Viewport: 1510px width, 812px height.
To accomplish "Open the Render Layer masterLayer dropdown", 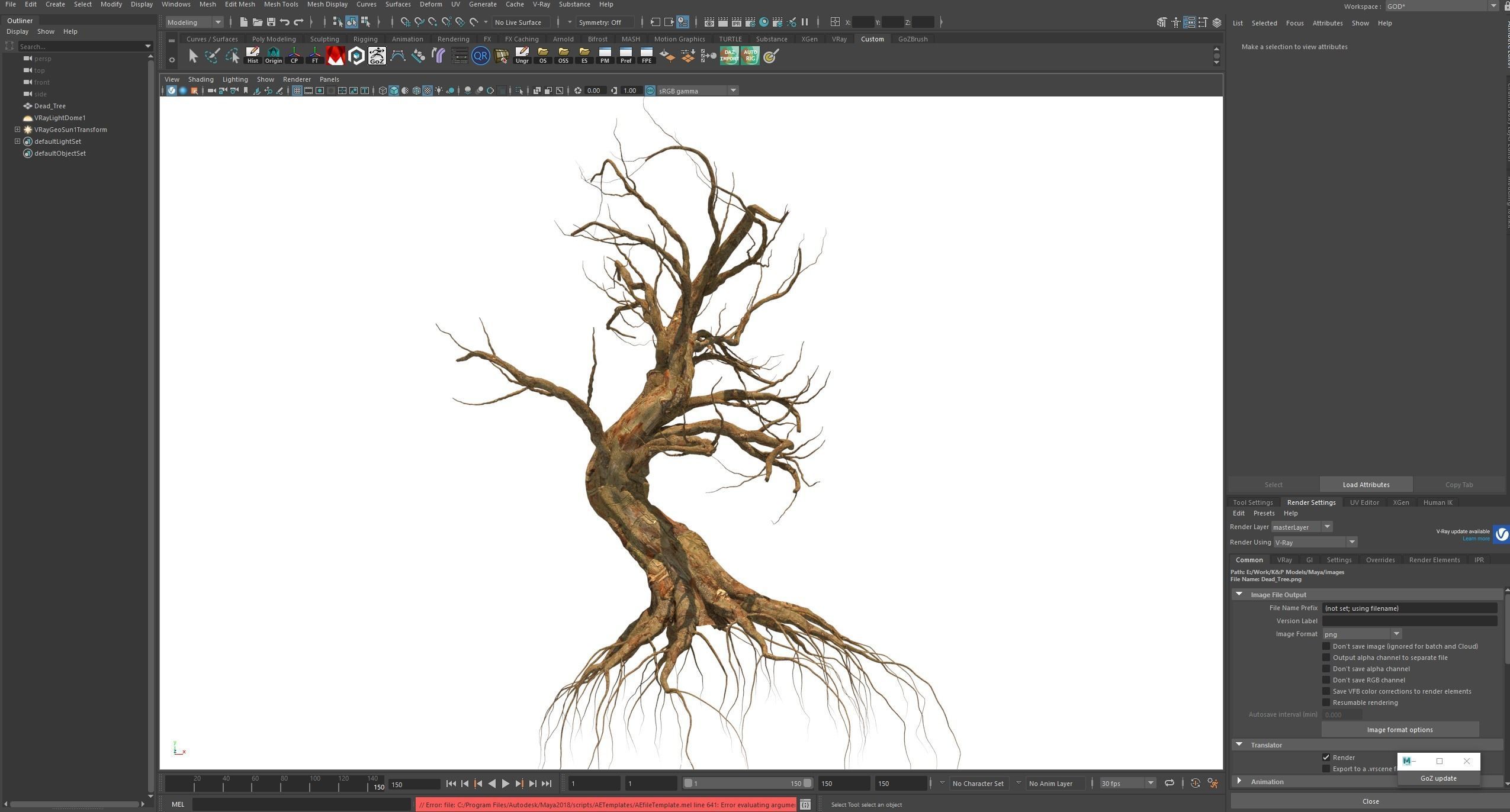I will pyautogui.click(x=1302, y=527).
